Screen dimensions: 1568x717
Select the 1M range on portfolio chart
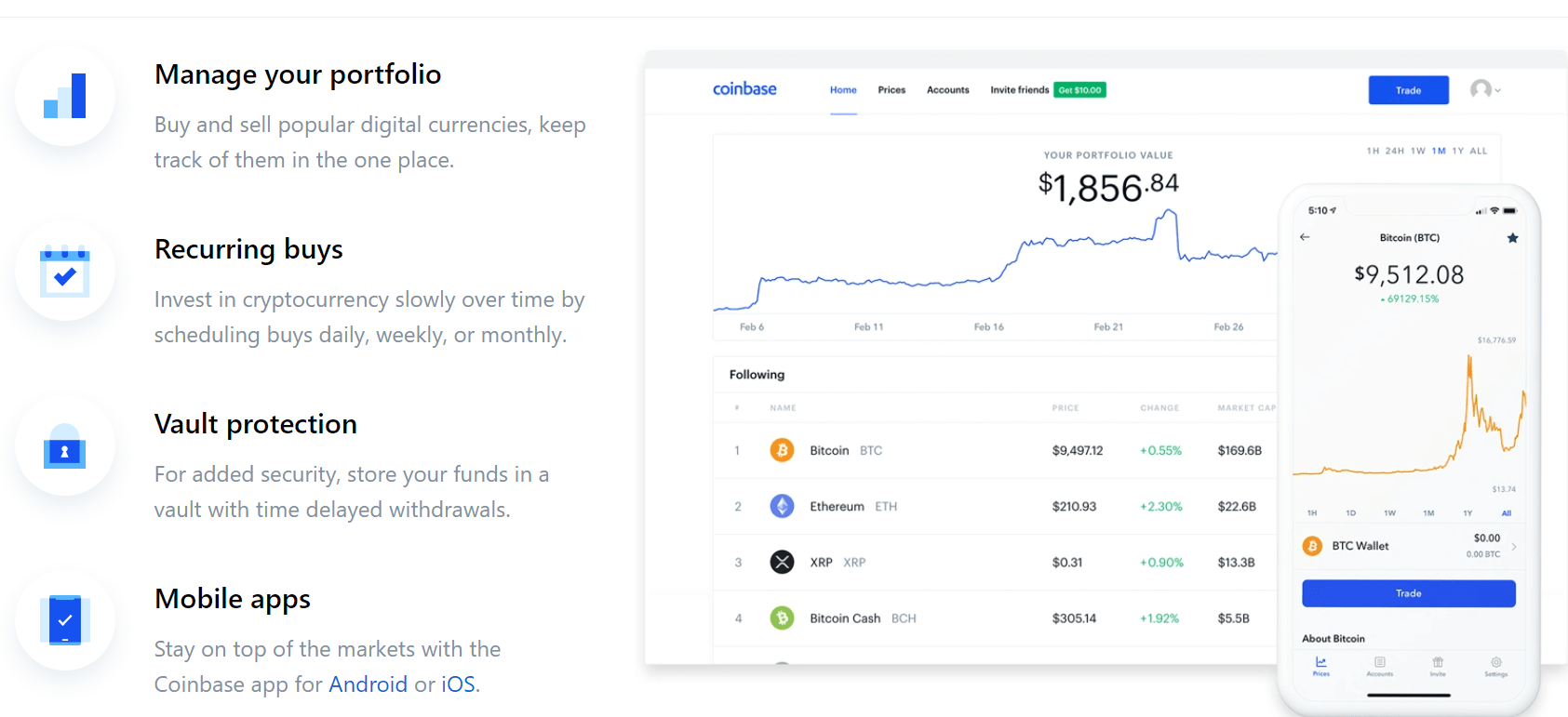point(1439,151)
